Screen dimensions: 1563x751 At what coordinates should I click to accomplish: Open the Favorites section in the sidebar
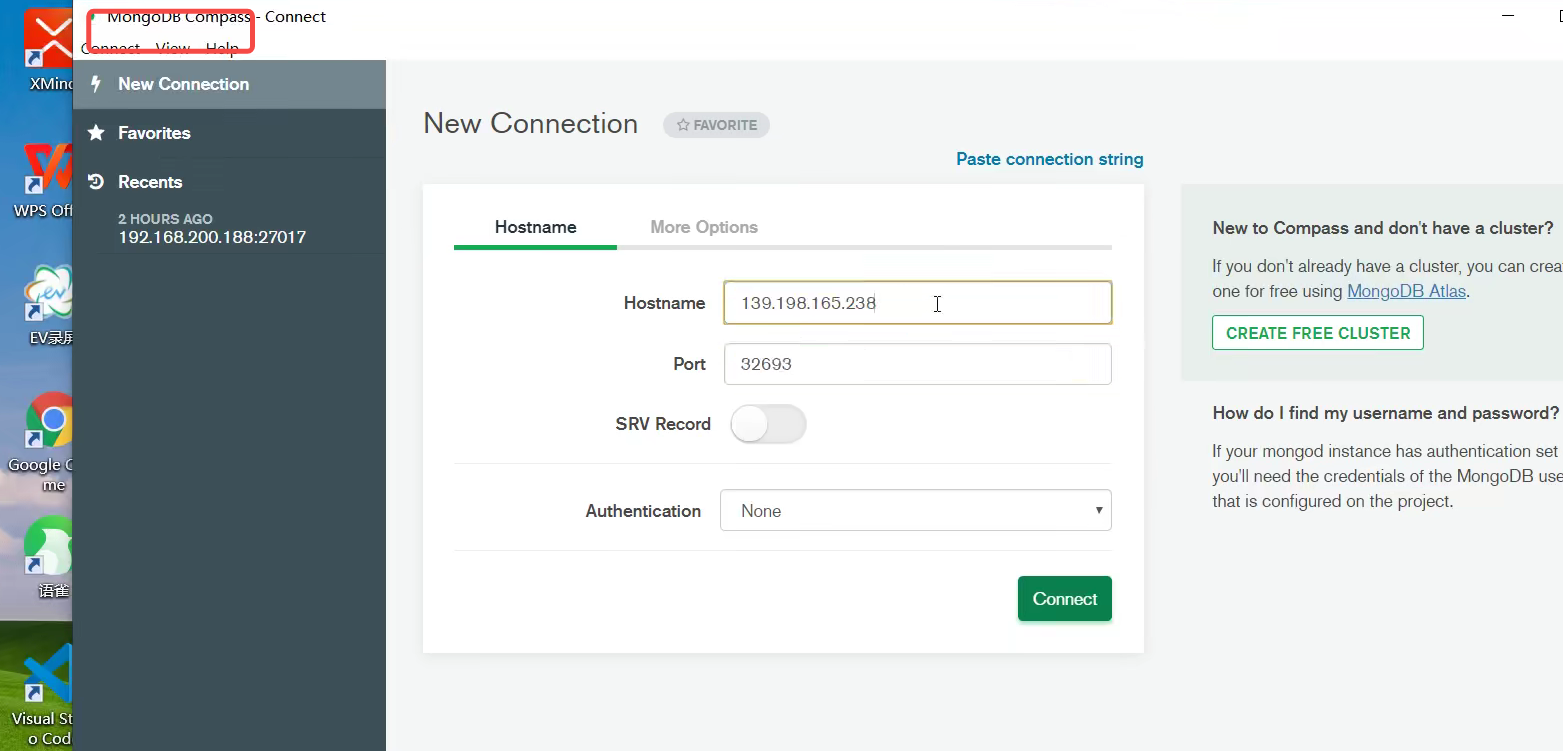229,133
